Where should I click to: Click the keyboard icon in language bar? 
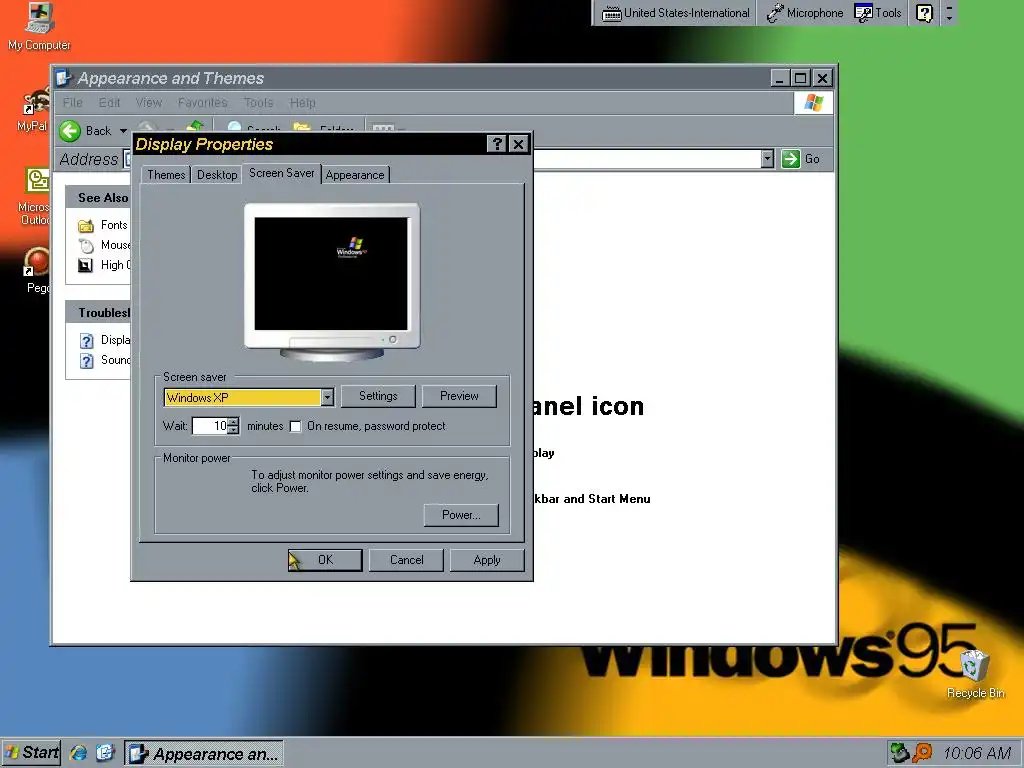click(611, 14)
